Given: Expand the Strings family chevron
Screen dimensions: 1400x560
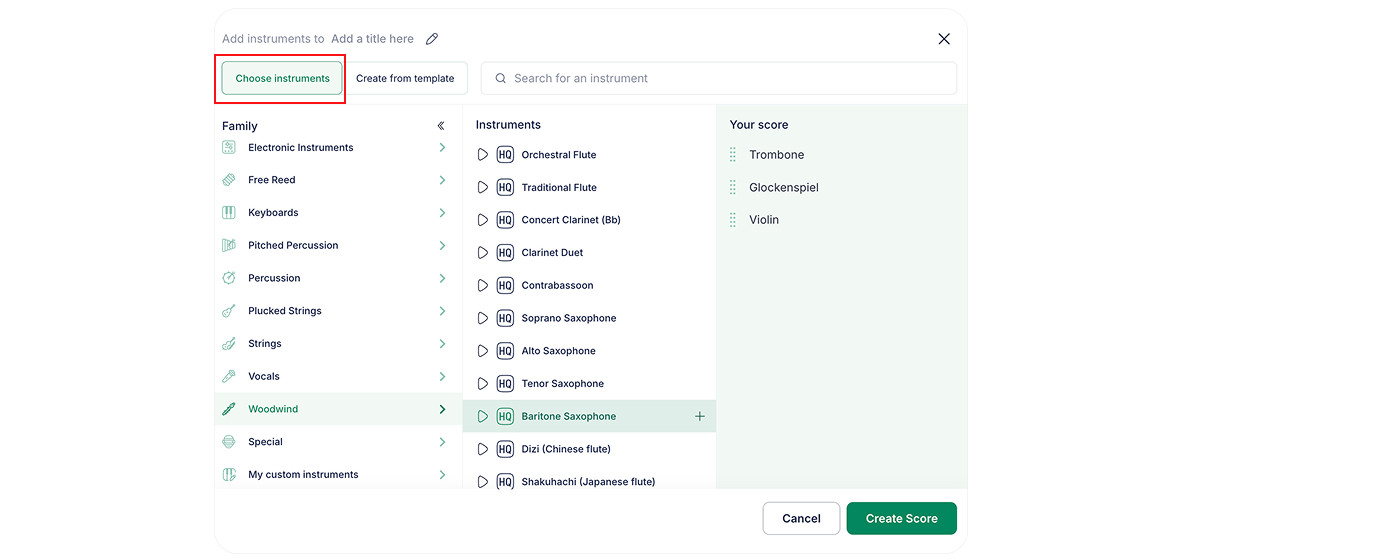Looking at the screenshot, I should [x=442, y=344].
